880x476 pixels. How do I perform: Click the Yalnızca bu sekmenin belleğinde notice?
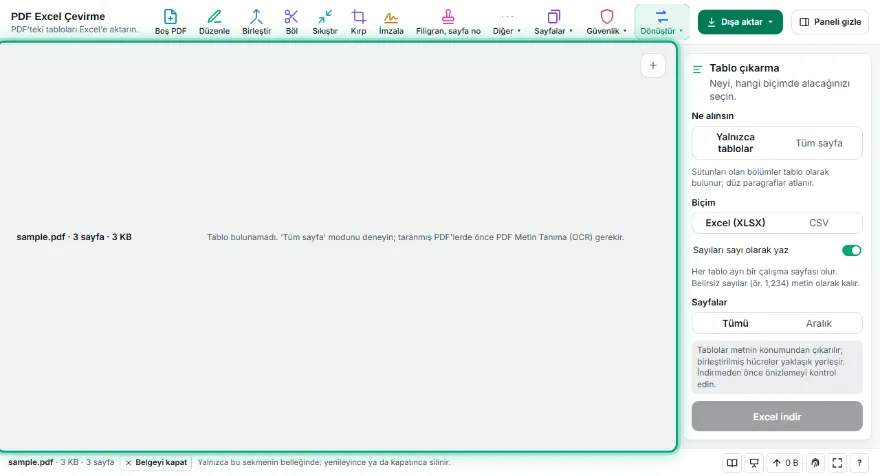[x=324, y=463]
